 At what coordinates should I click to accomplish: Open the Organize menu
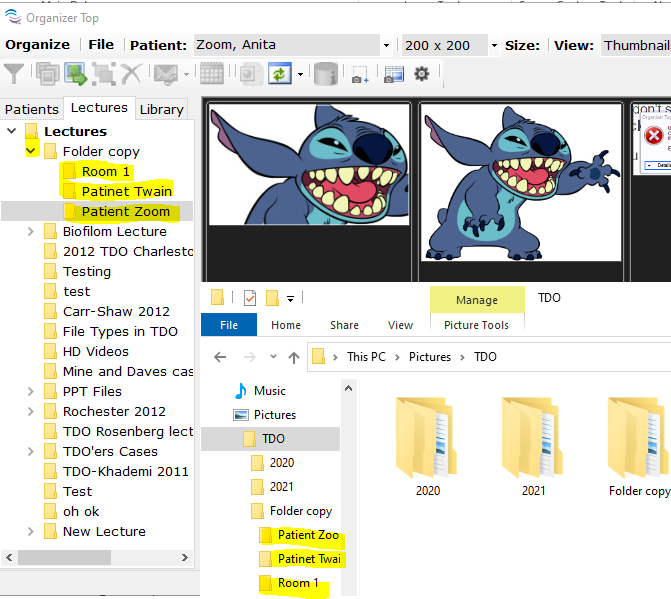pyautogui.click(x=38, y=45)
